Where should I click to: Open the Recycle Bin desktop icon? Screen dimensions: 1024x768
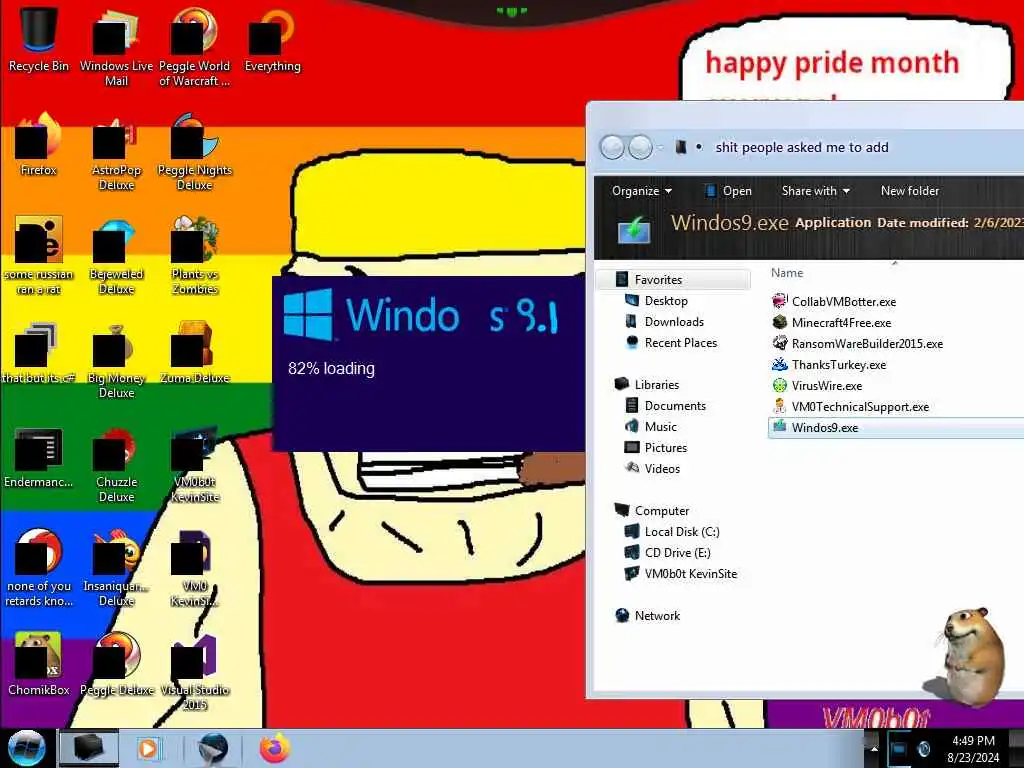[x=39, y=40]
